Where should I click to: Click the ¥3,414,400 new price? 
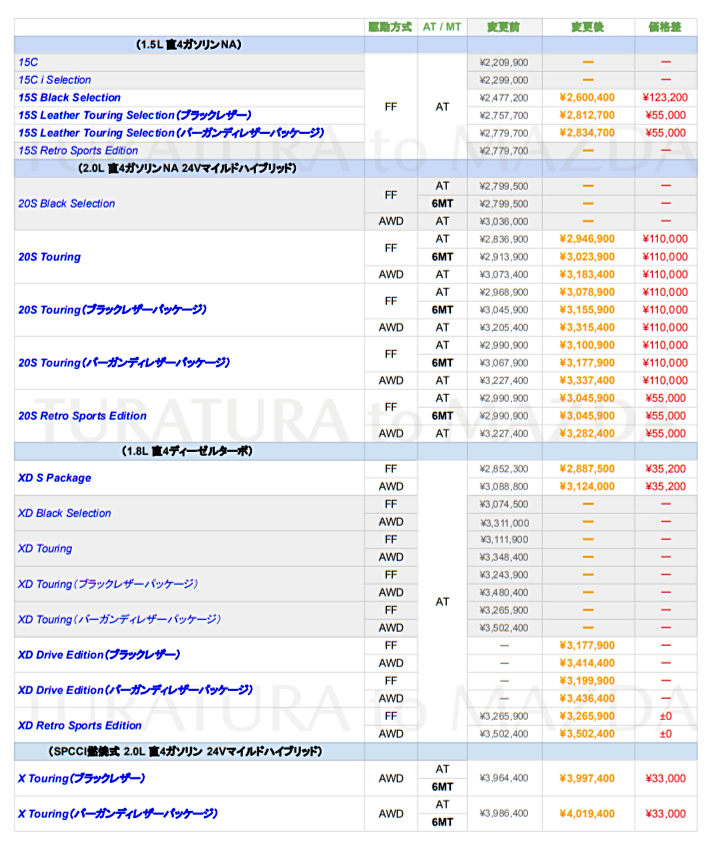587,664
